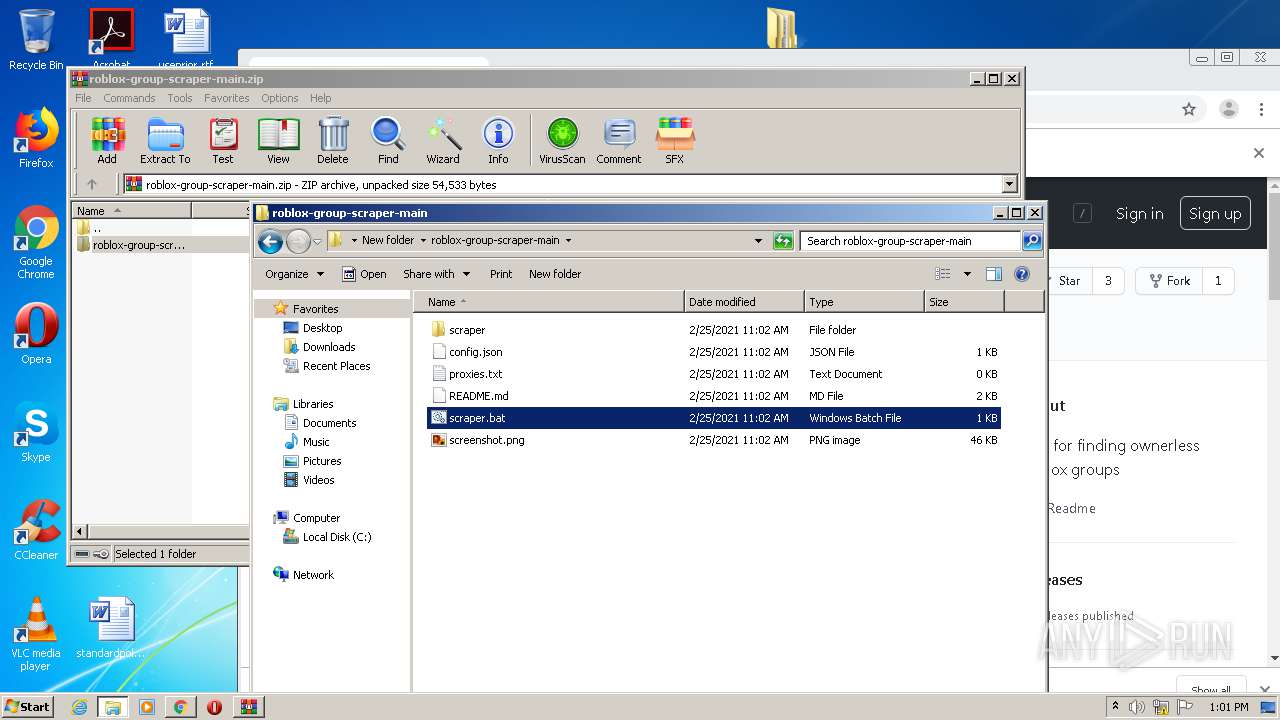Click the WinRAR Info icon
This screenshot has width=1280, height=720.
498,141
